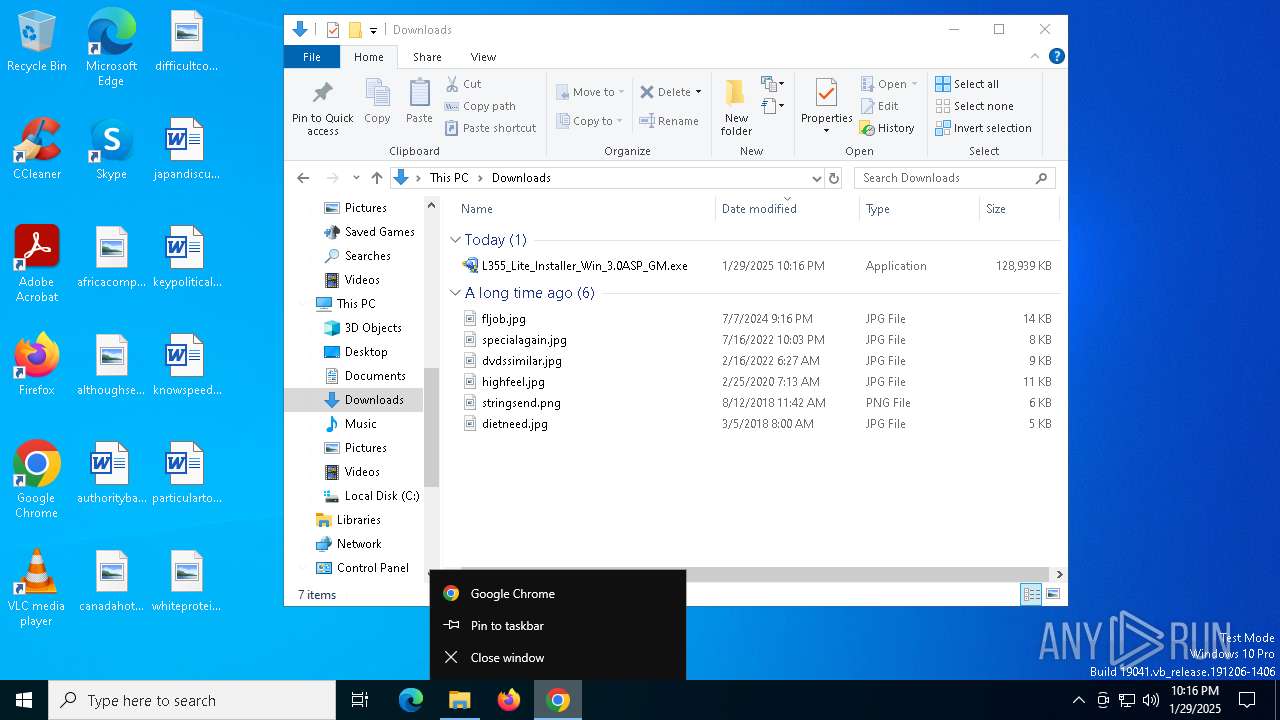Go up one folder level arrow
Viewport: 1280px width, 720px height.
coord(376,178)
